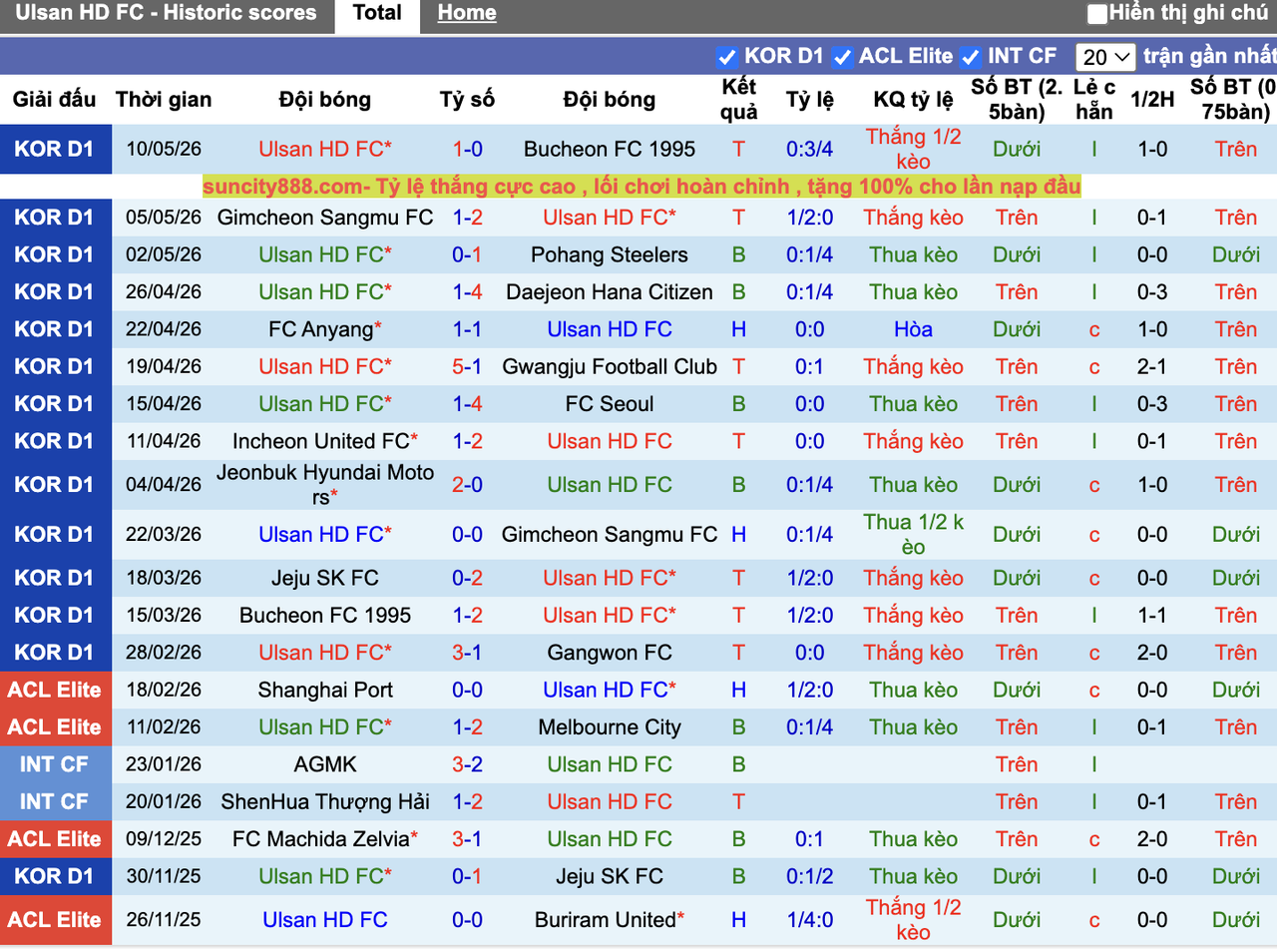Screen dimensions: 1277x952
Task: Select the Thời gian column header
Action: tap(164, 100)
